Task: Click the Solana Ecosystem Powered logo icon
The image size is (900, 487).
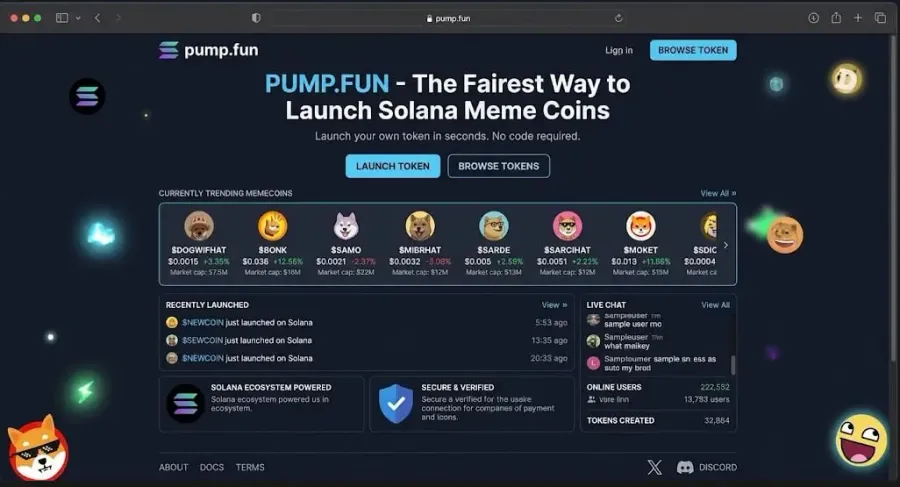Action: point(185,404)
